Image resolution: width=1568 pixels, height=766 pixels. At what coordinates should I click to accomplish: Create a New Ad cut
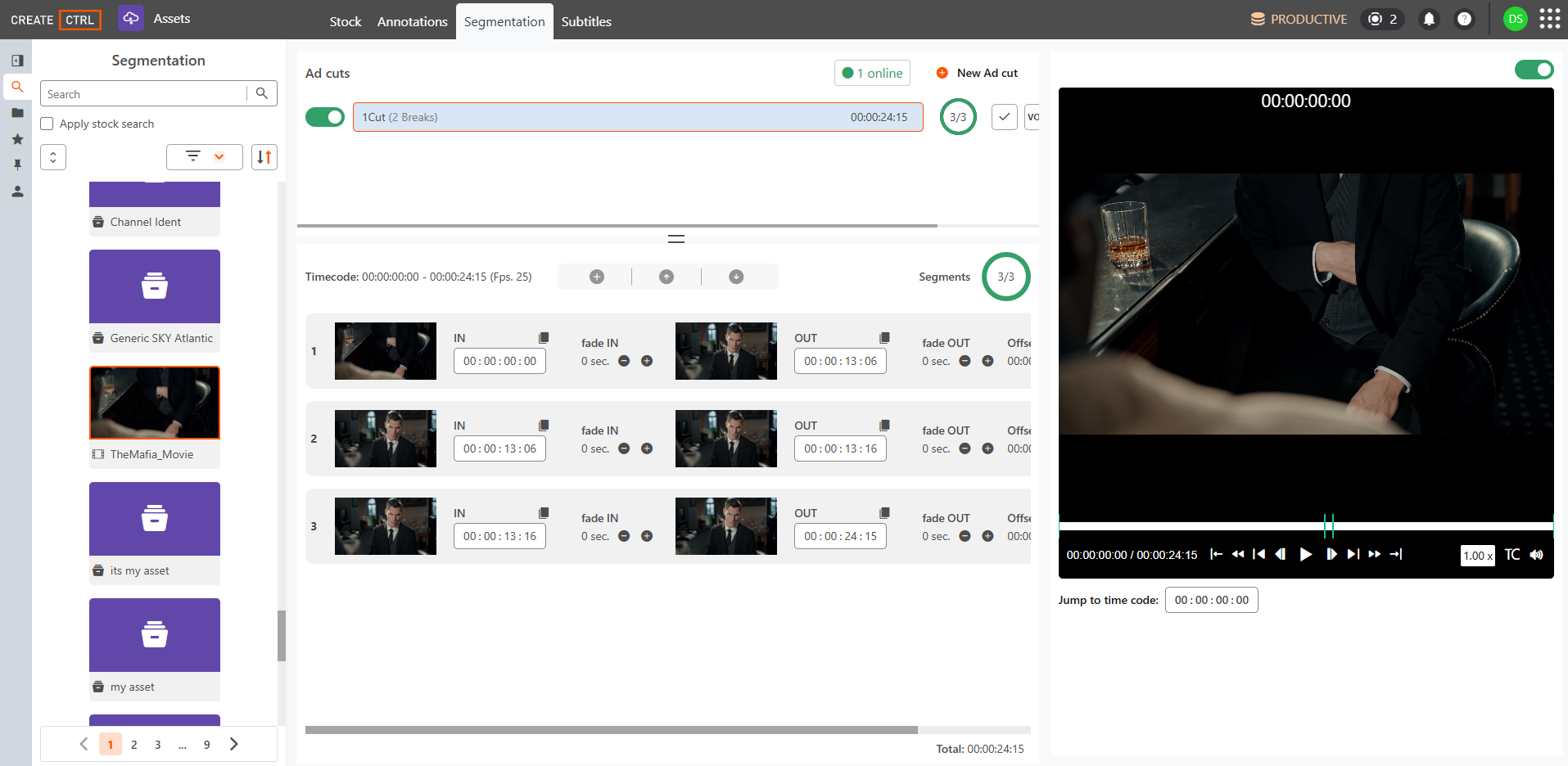[x=977, y=73]
